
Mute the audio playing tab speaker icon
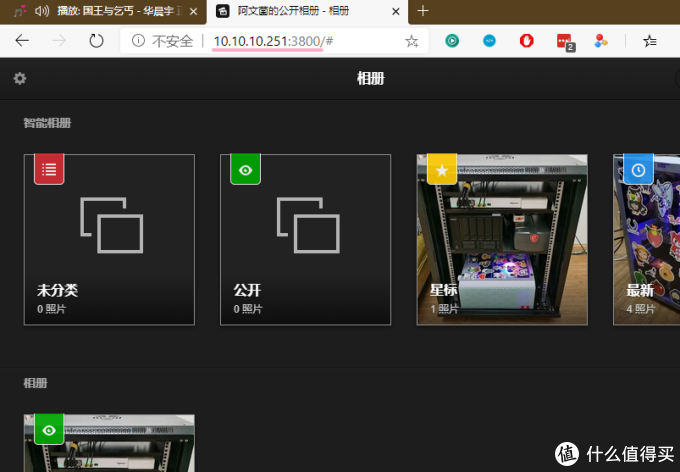tap(42, 11)
